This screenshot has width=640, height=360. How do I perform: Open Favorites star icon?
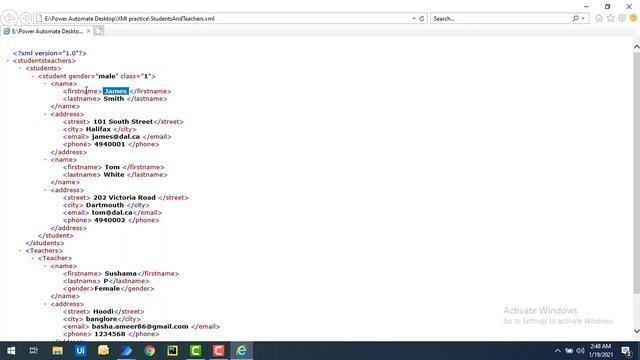[611, 18]
